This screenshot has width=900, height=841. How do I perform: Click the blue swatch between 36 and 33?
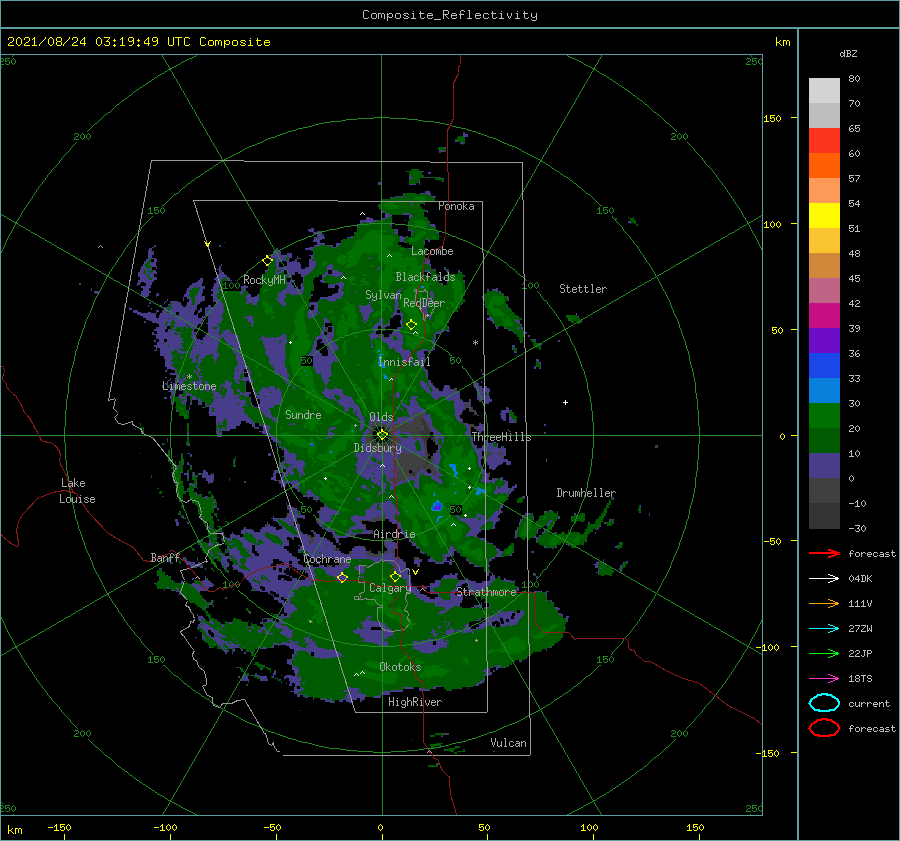(824, 366)
